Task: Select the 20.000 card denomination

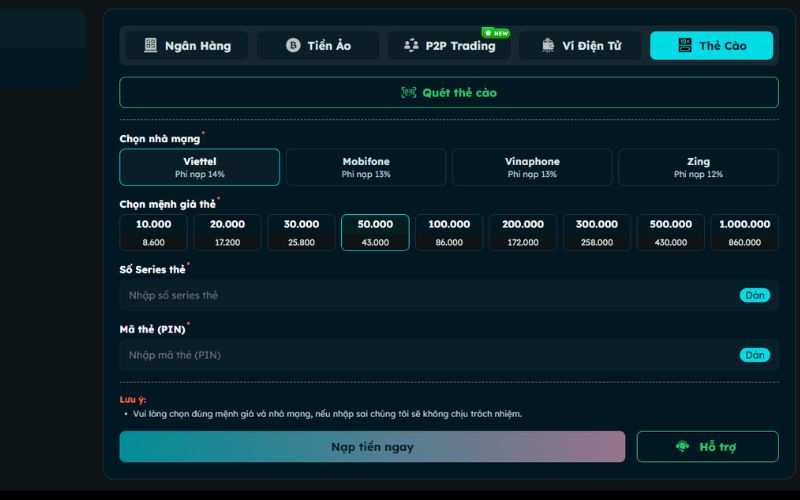Action: click(228, 233)
